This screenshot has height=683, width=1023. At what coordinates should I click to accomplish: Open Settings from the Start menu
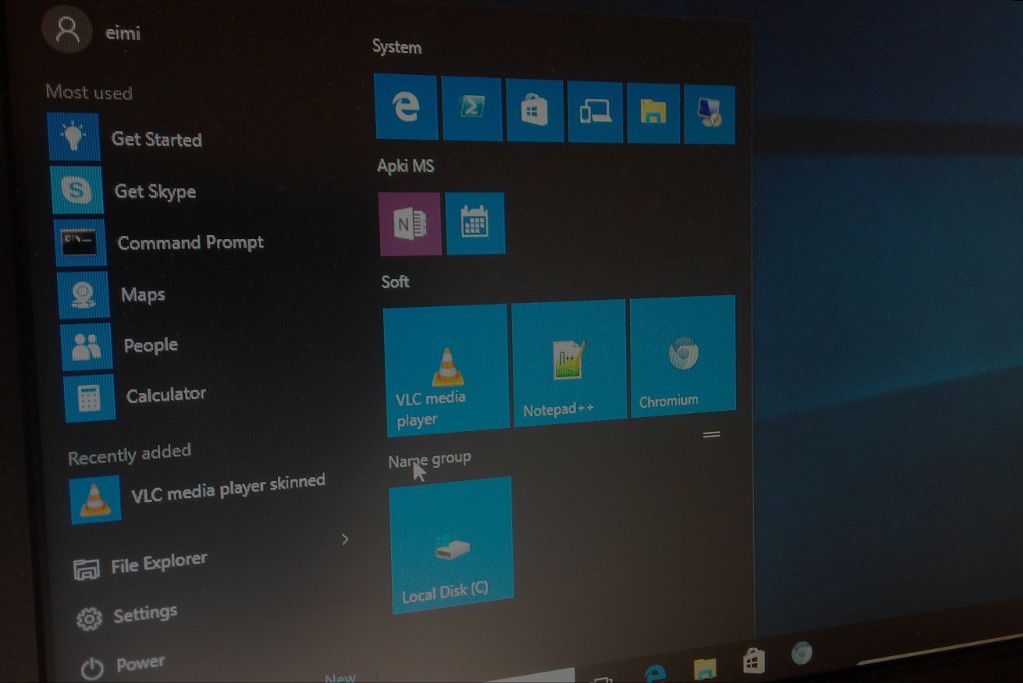(x=126, y=615)
